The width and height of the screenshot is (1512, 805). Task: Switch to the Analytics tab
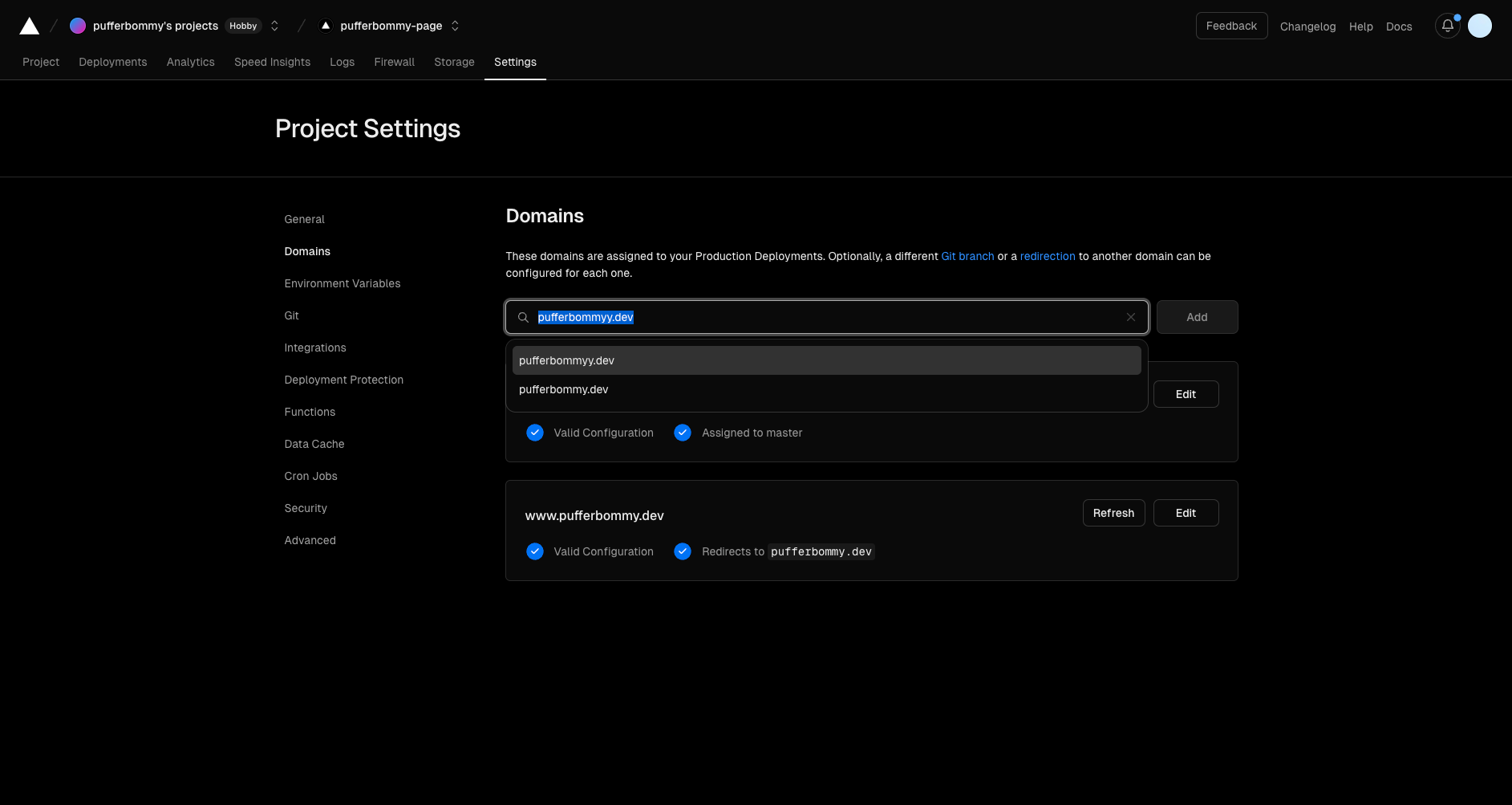[191, 62]
